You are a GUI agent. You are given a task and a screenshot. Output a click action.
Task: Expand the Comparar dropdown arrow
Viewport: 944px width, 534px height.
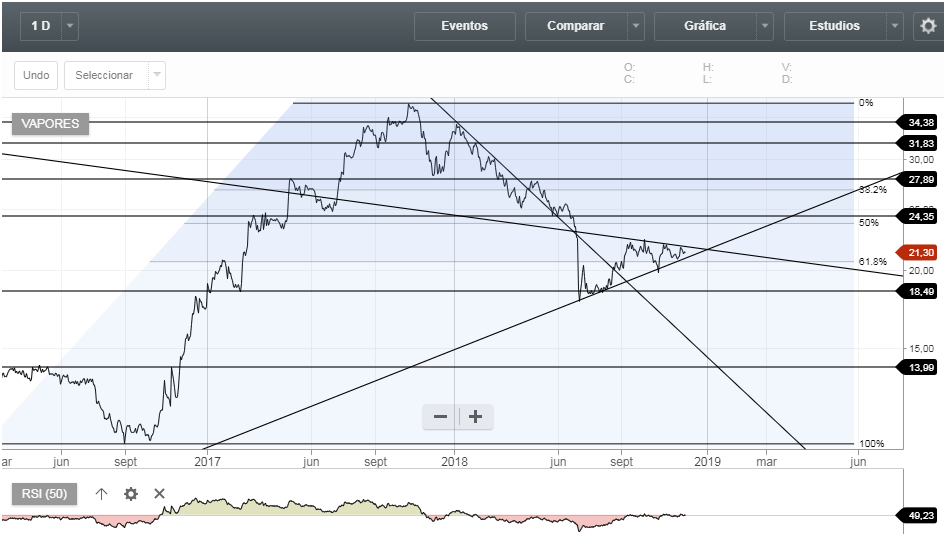pos(636,26)
